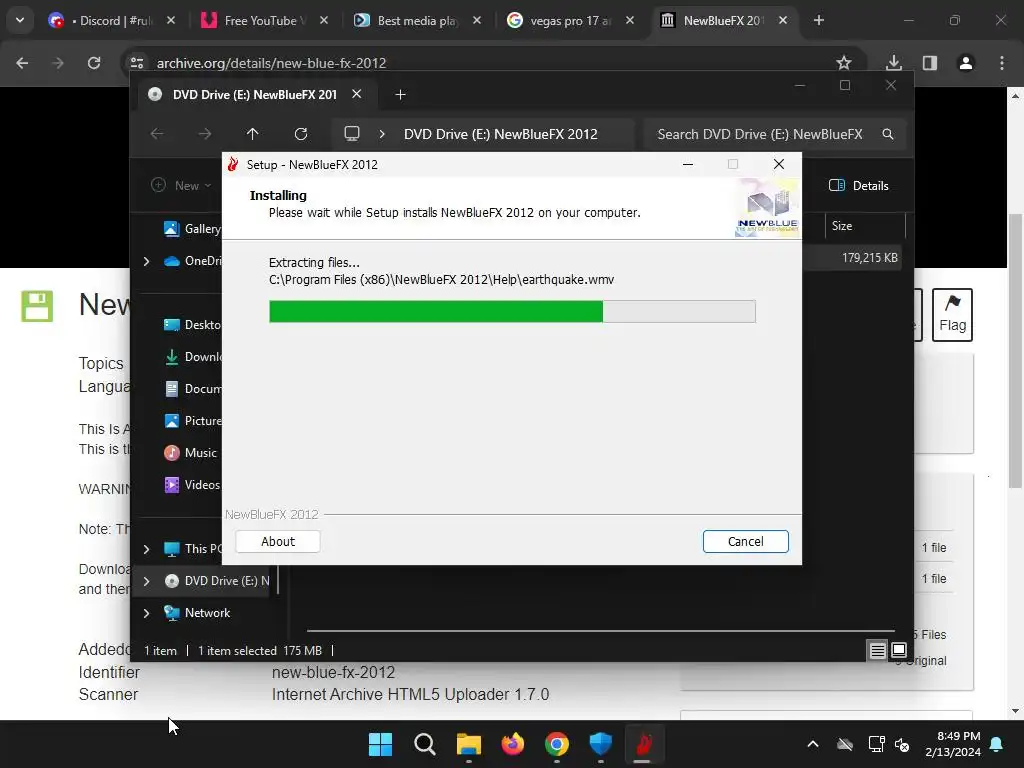Open the About button in Setup

[x=278, y=541]
